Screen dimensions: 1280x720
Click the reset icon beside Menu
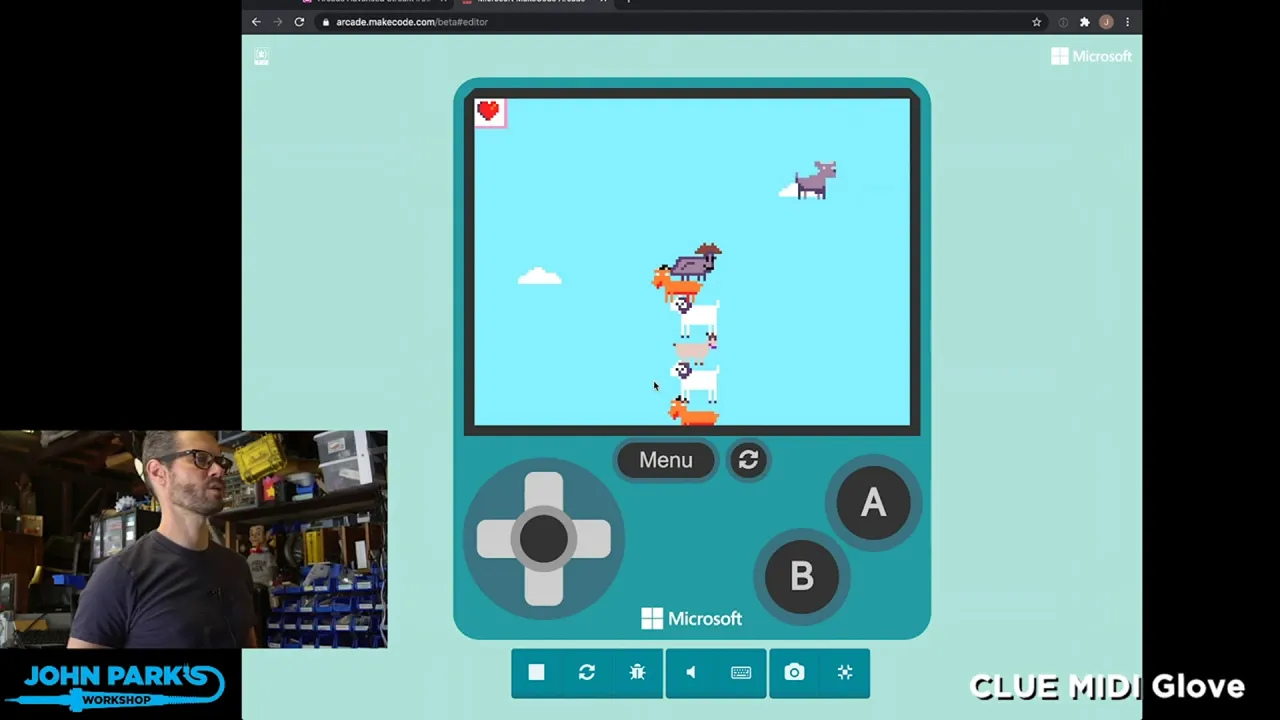748,460
